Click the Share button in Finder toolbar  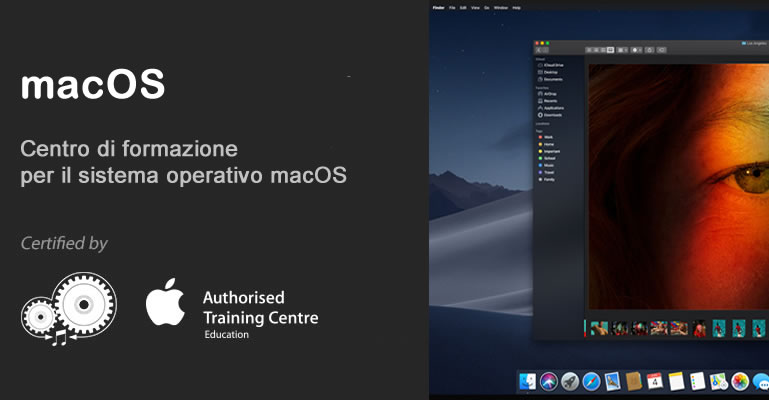649,50
